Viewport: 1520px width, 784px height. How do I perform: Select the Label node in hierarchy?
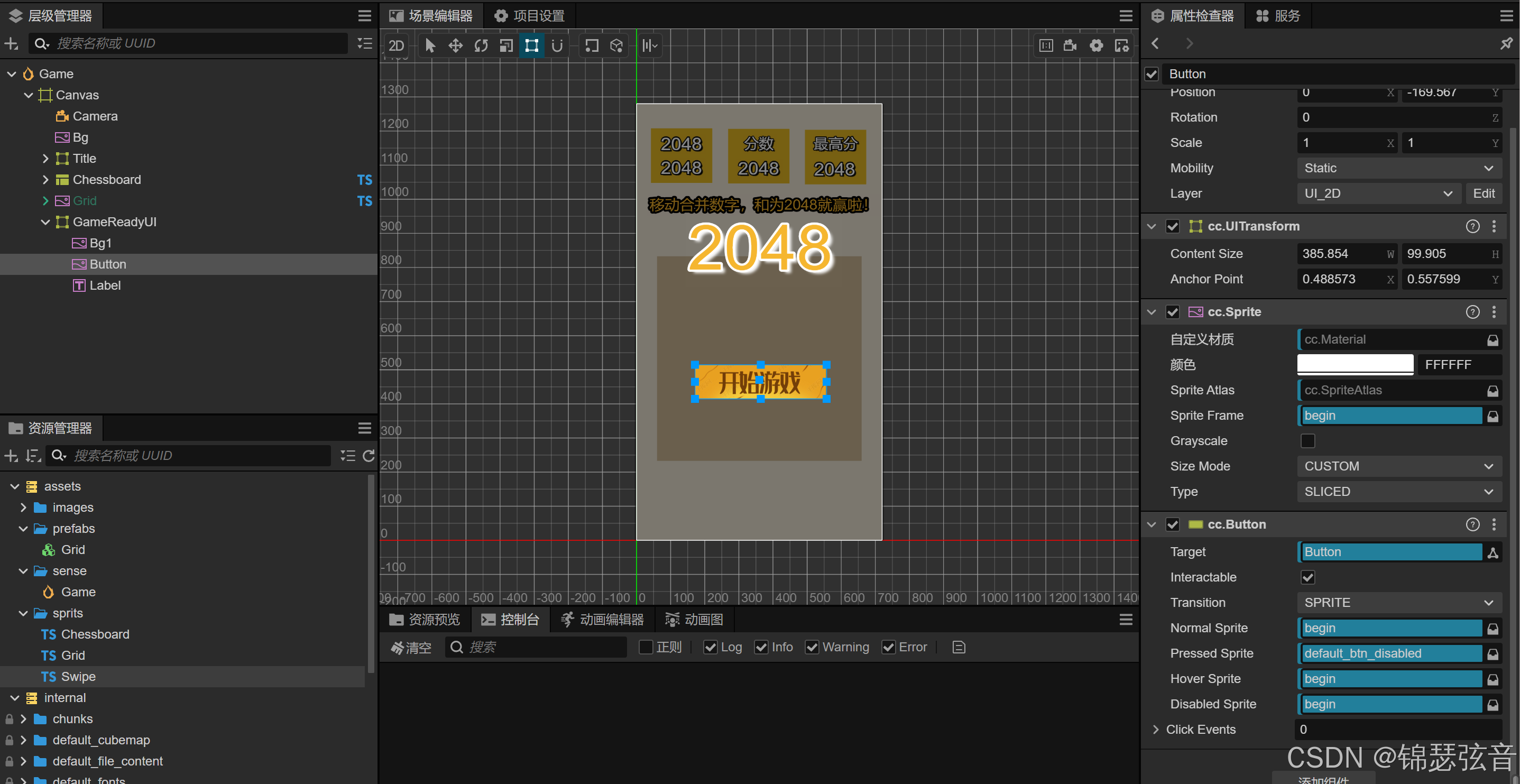pyautogui.click(x=105, y=285)
